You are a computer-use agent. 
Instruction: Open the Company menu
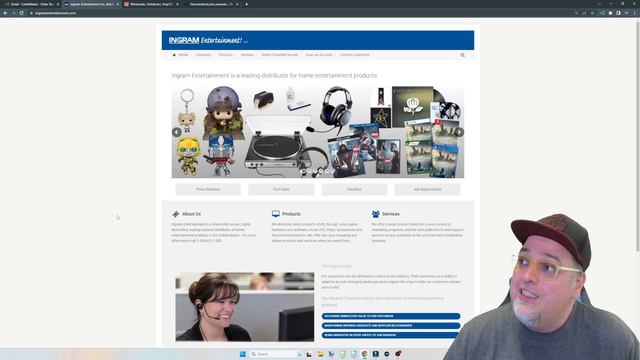click(x=203, y=55)
